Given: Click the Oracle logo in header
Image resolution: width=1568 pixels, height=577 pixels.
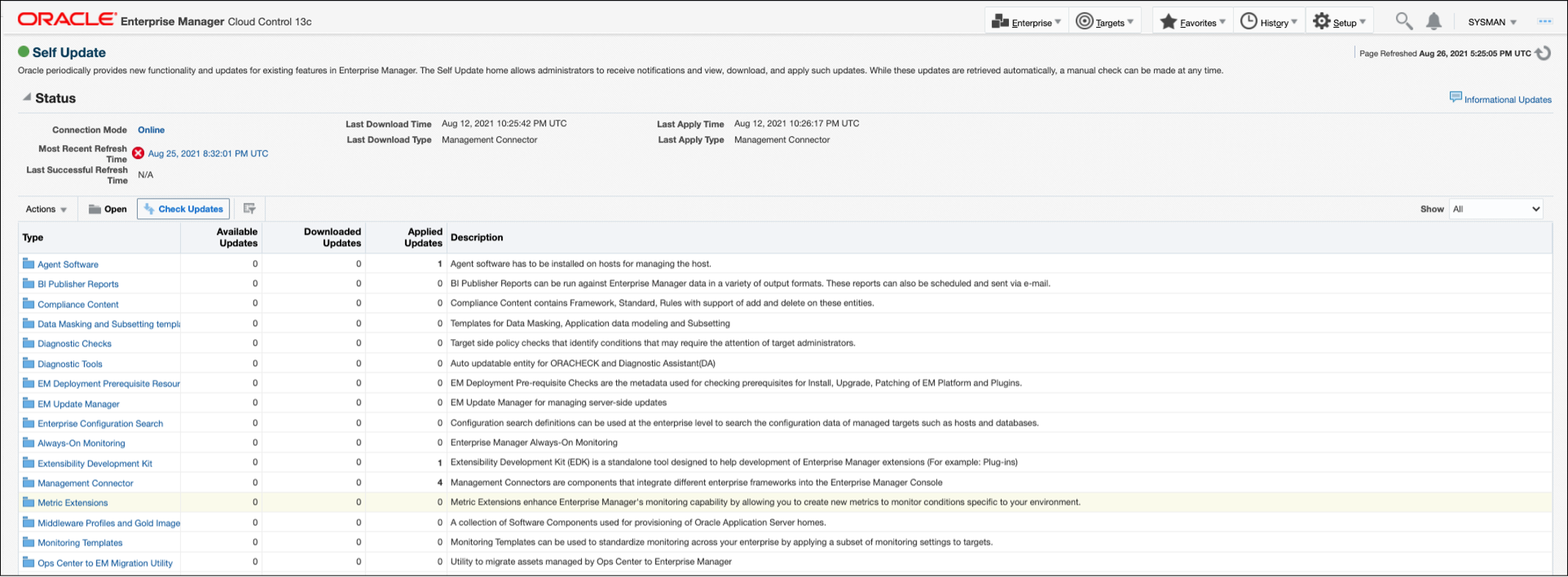Looking at the screenshot, I should click(67, 19).
